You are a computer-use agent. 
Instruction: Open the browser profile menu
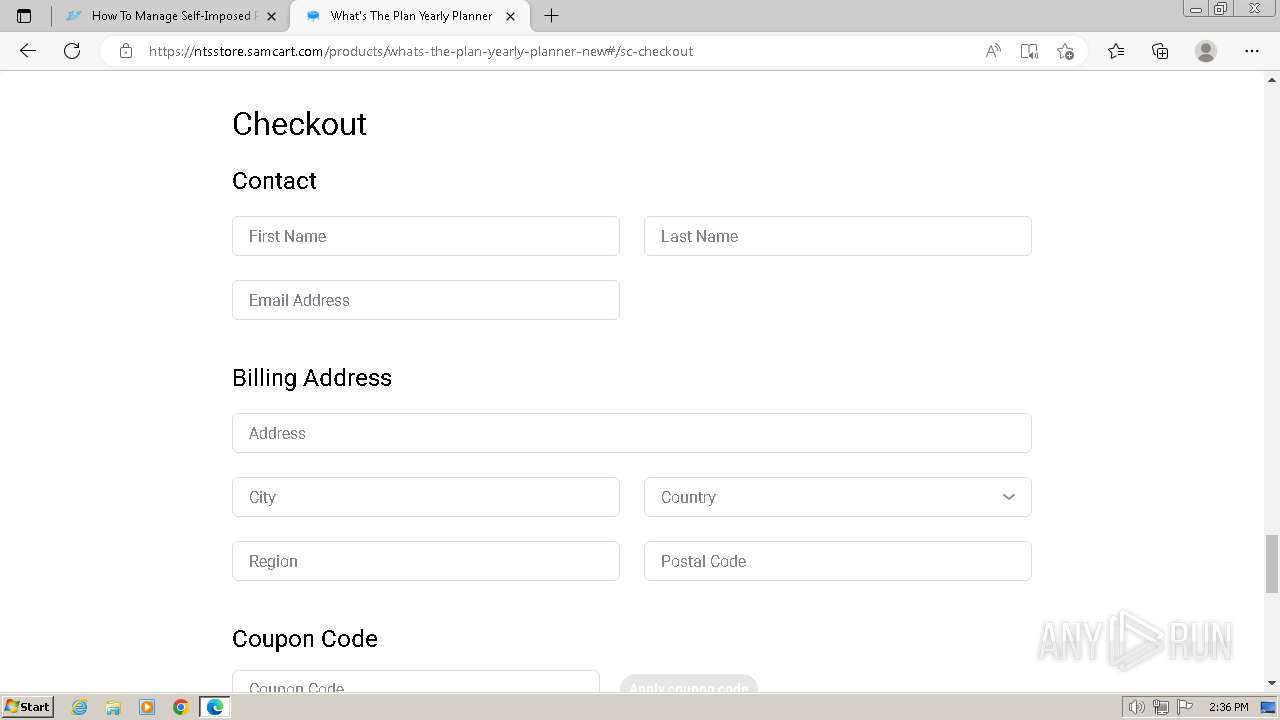[x=1206, y=51]
